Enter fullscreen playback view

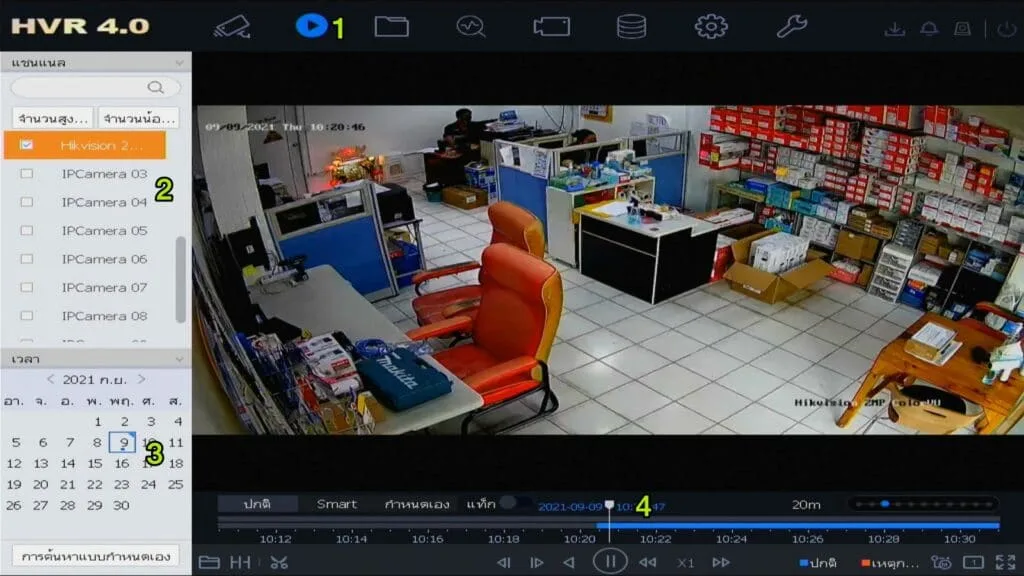coord(1005,562)
